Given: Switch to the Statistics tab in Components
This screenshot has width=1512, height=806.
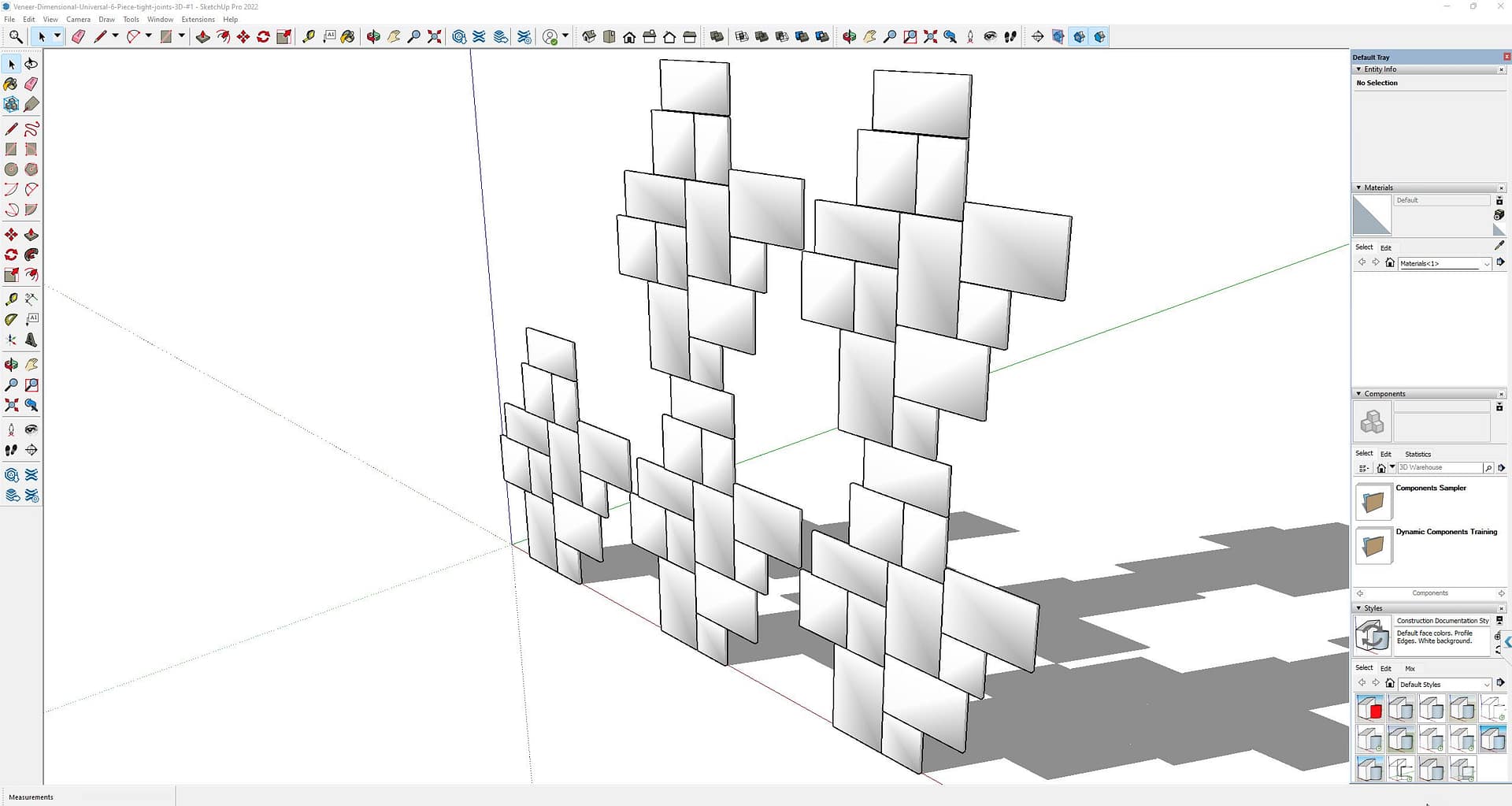Looking at the screenshot, I should tap(1417, 455).
